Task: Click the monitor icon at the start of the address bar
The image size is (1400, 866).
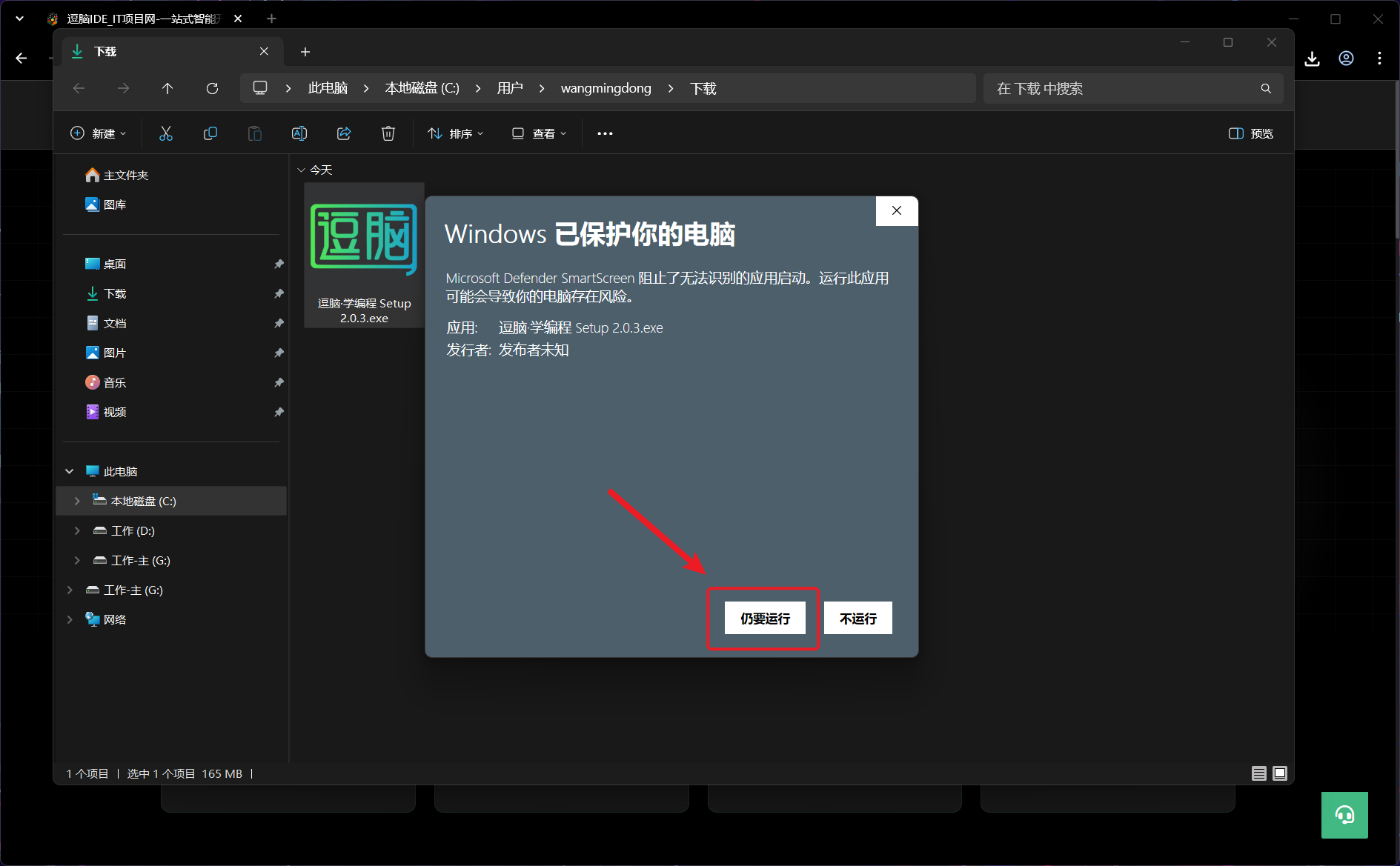Action: (260, 88)
